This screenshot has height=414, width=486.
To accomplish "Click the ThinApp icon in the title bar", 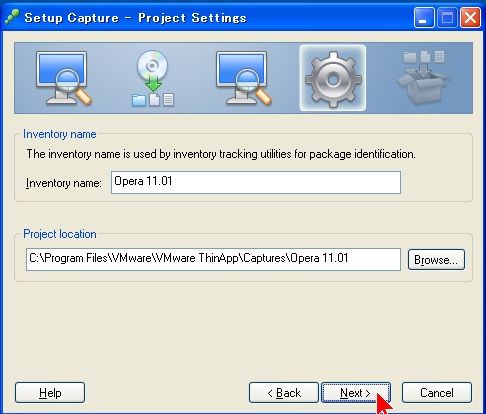I will pyautogui.click(x=13, y=17).
